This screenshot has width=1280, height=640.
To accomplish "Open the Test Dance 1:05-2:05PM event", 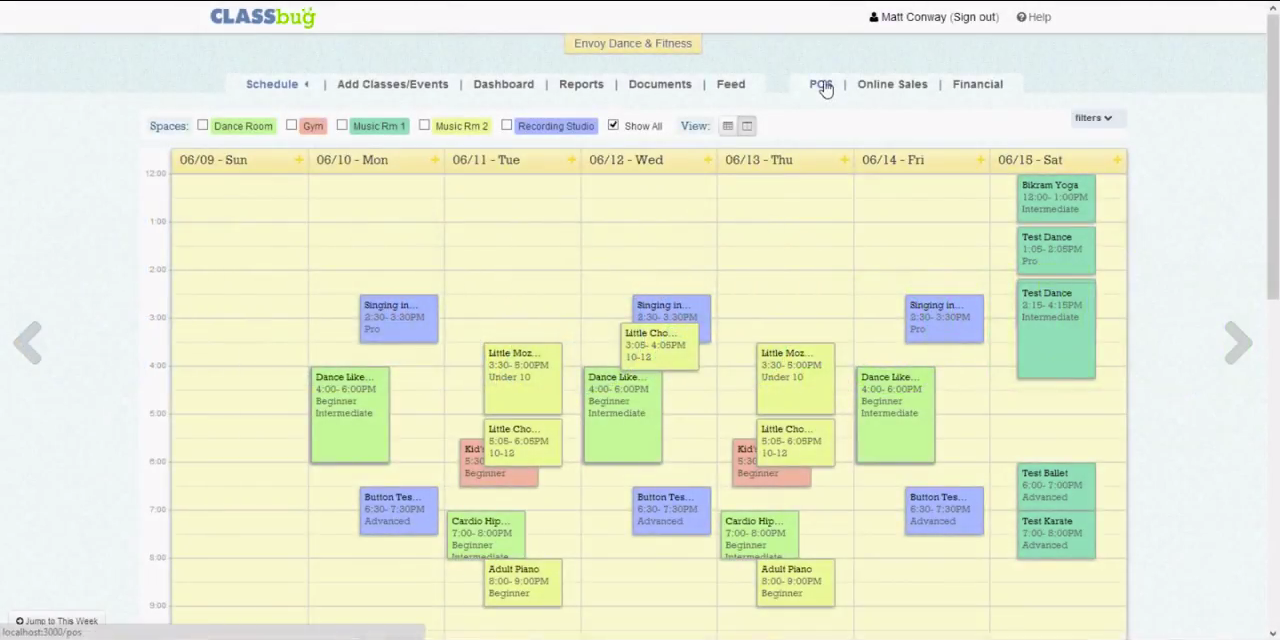I will [x=1056, y=250].
